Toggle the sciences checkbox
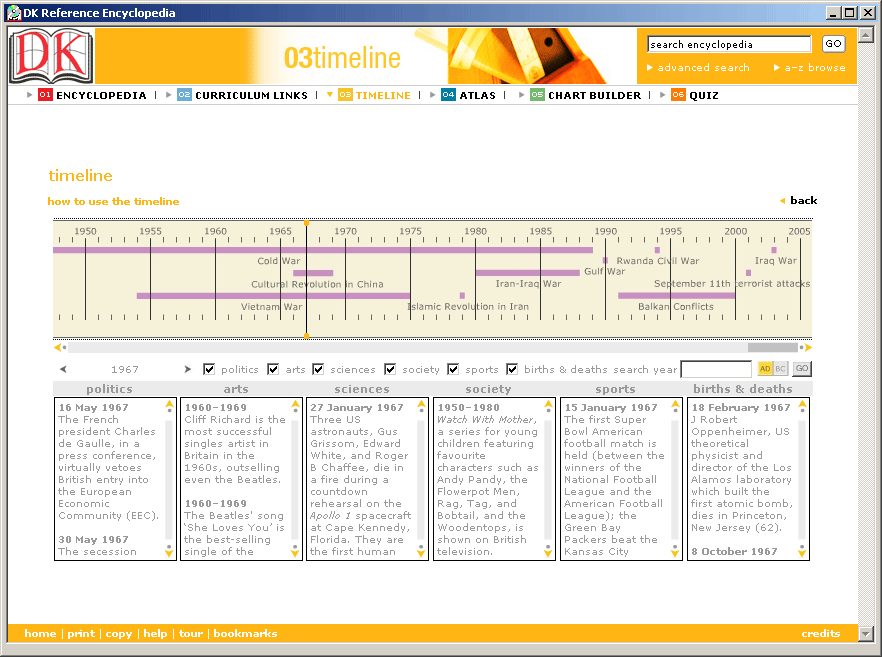882x657 pixels. [318, 369]
